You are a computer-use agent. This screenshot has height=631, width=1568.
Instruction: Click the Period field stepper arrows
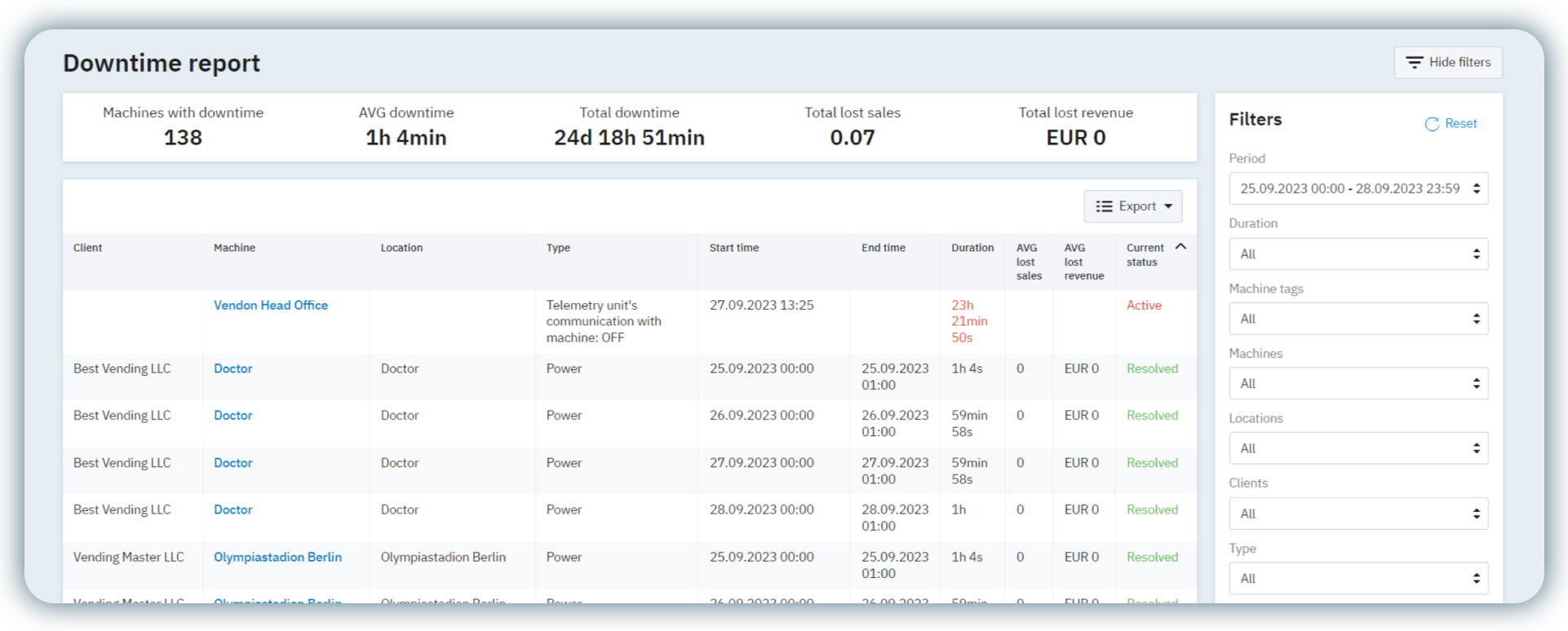coord(1477,188)
